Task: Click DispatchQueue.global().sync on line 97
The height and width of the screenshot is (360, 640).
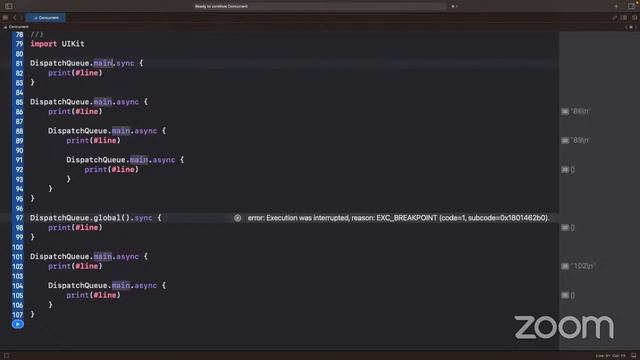Action: pos(91,218)
